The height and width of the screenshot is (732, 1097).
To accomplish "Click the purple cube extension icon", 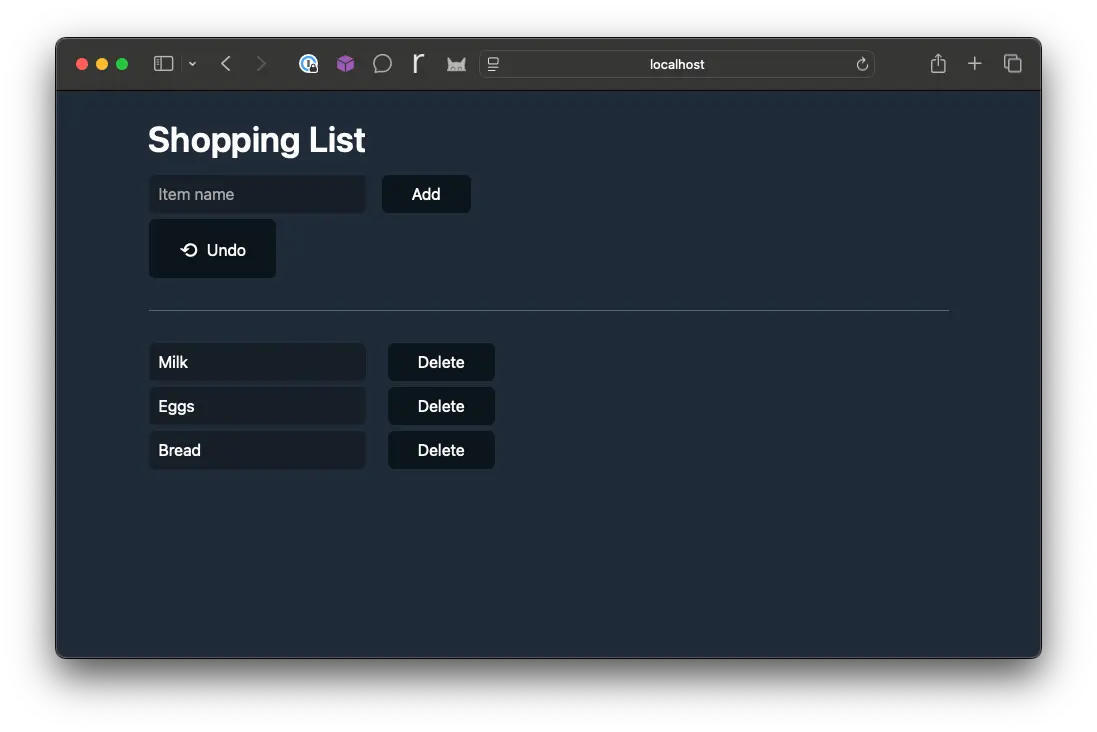I will [345, 63].
